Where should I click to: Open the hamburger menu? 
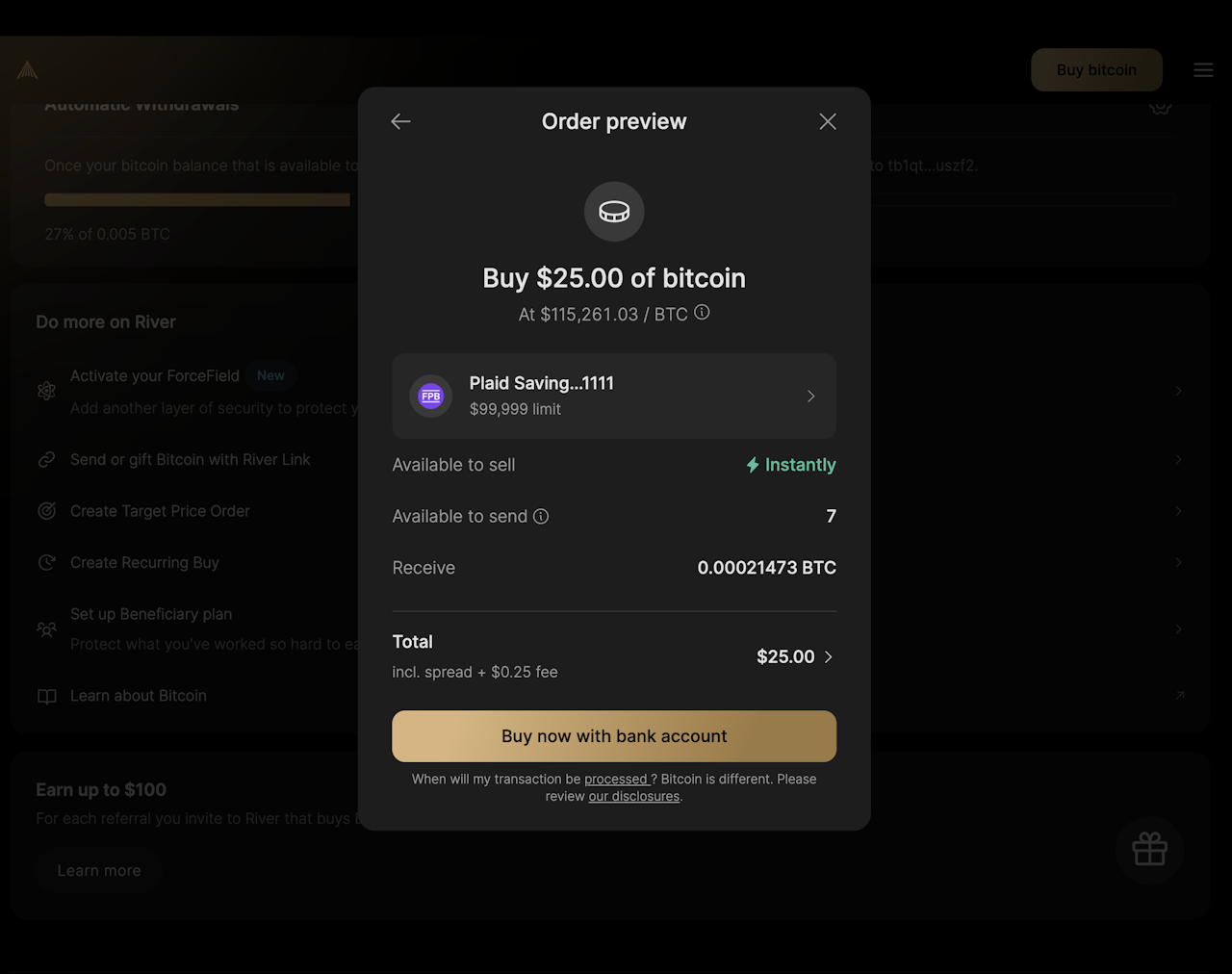[x=1203, y=70]
